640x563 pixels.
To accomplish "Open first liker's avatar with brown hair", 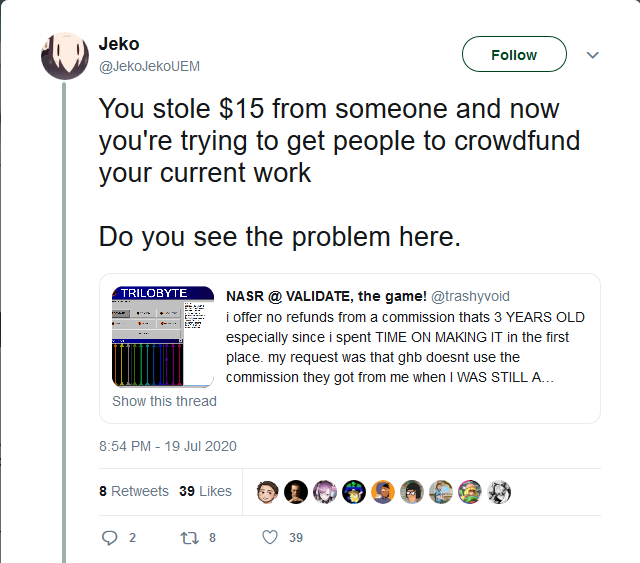I will [267, 492].
